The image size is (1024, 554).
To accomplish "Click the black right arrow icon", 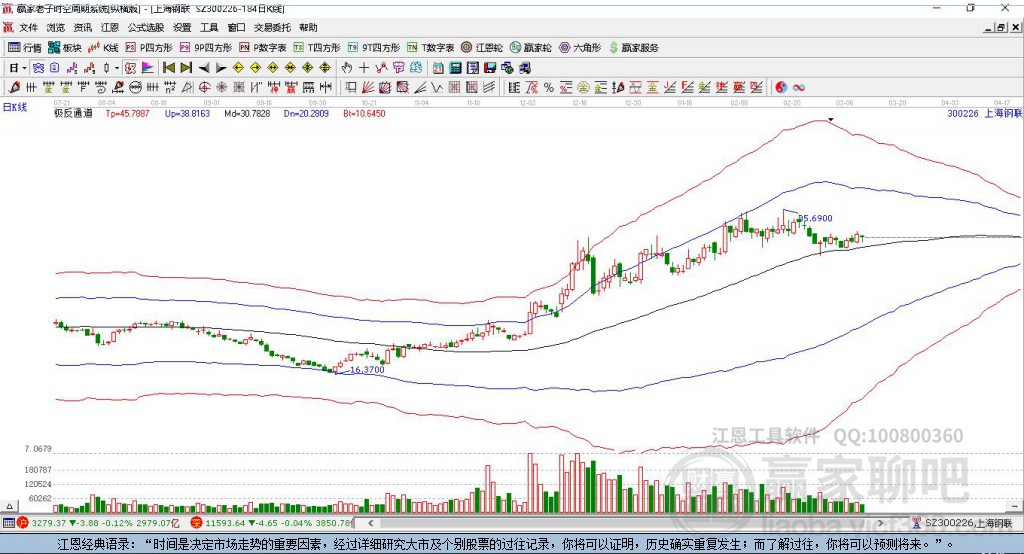I will pyautogui.click(x=221, y=68).
